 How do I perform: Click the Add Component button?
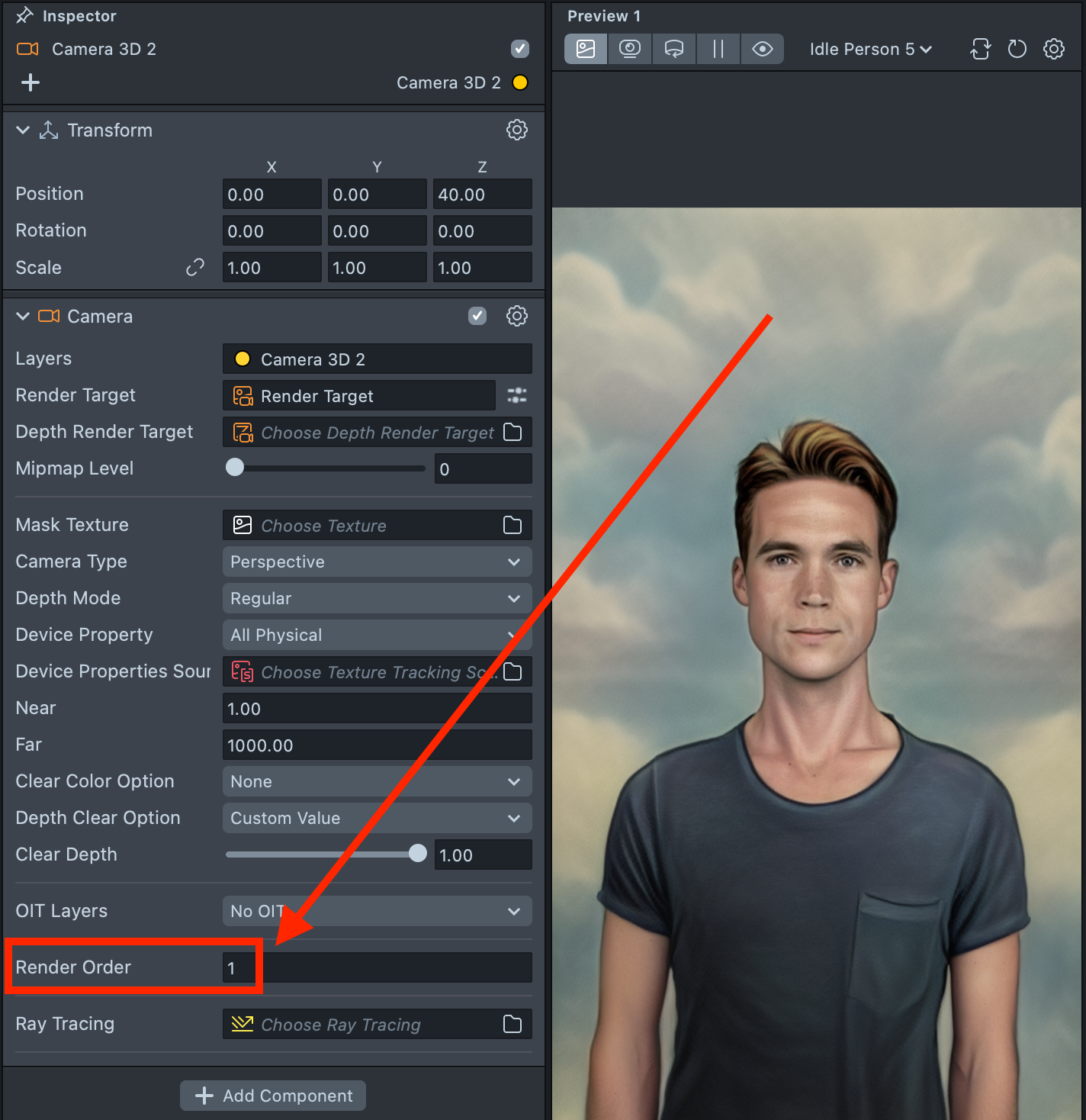point(273,1096)
